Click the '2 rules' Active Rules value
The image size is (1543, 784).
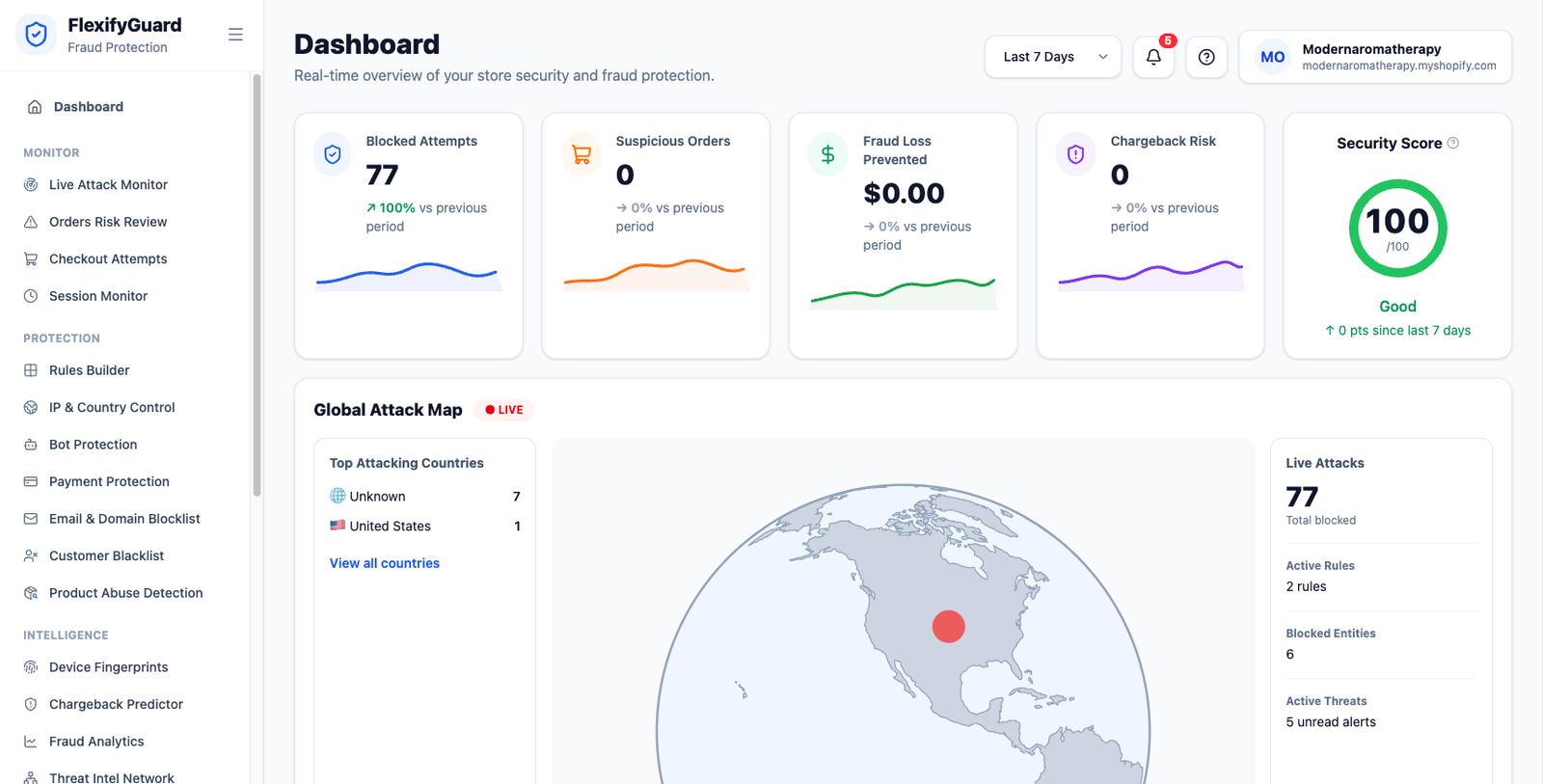pyautogui.click(x=1306, y=586)
